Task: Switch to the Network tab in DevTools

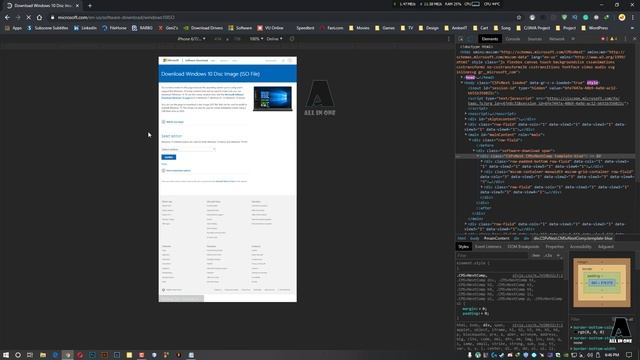Action: pyautogui.click(x=556, y=39)
